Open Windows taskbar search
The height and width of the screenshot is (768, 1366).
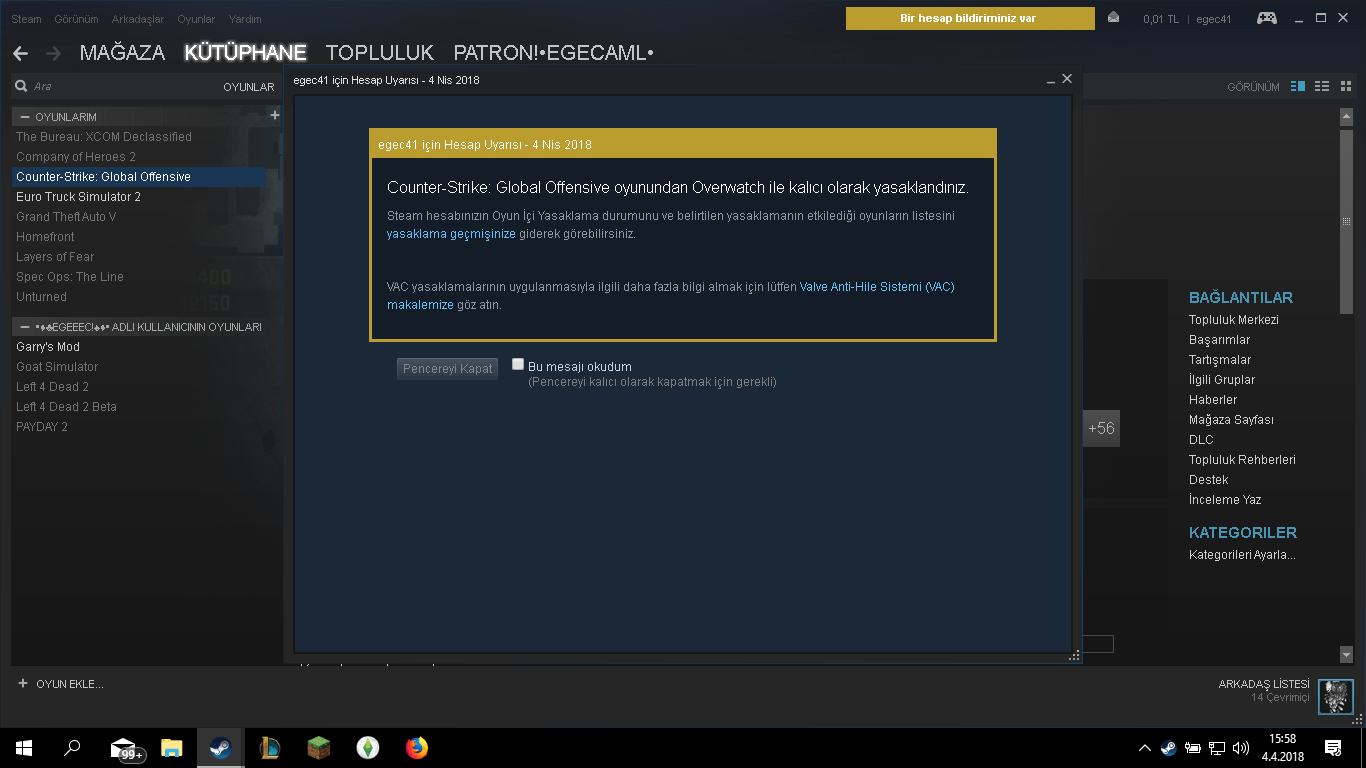click(72, 747)
